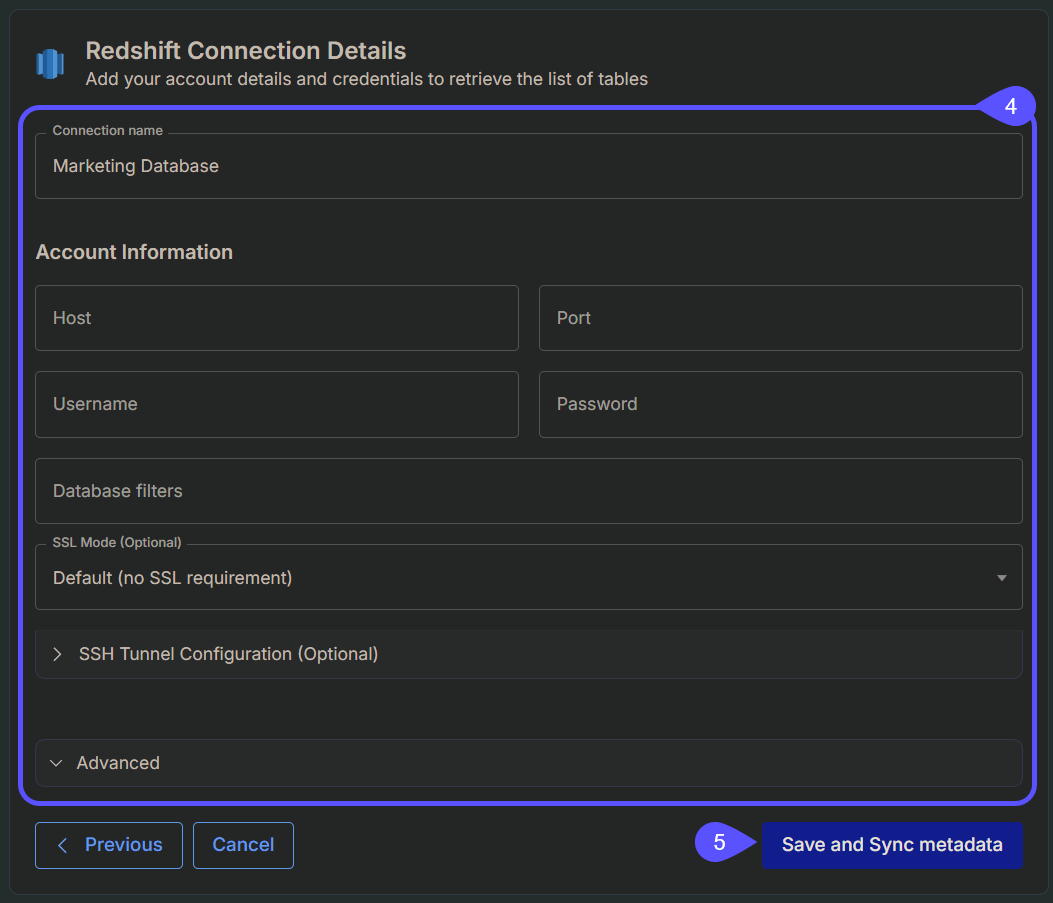Viewport: 1053px width, 903px height.
Task: Open the SSL Mode dropdown
Action: [x=529, y=577]
